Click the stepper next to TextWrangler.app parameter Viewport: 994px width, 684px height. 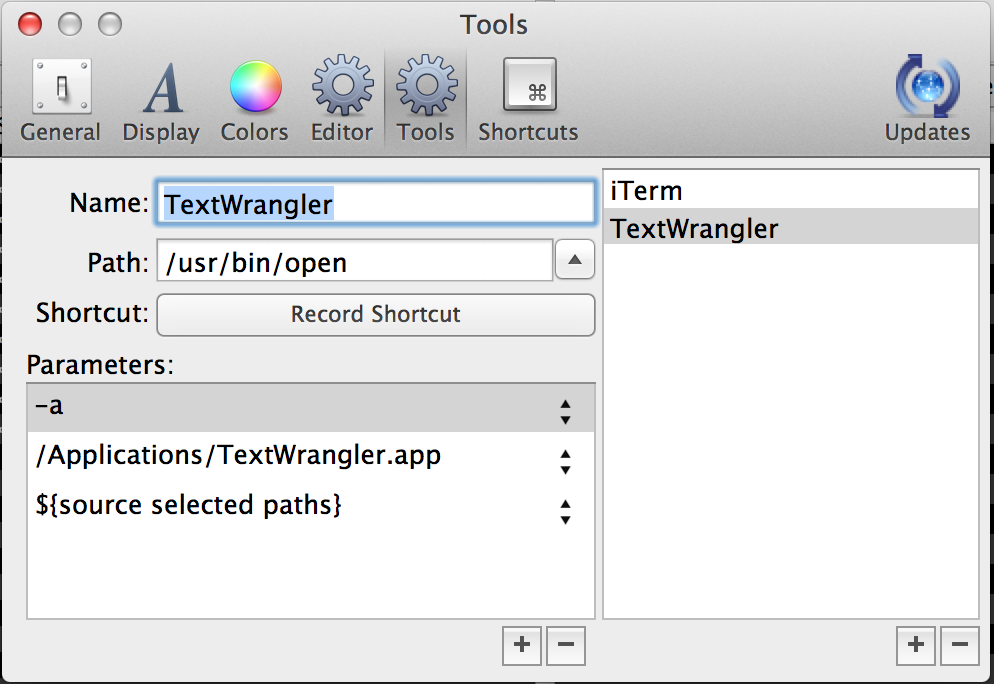point(565,457)
